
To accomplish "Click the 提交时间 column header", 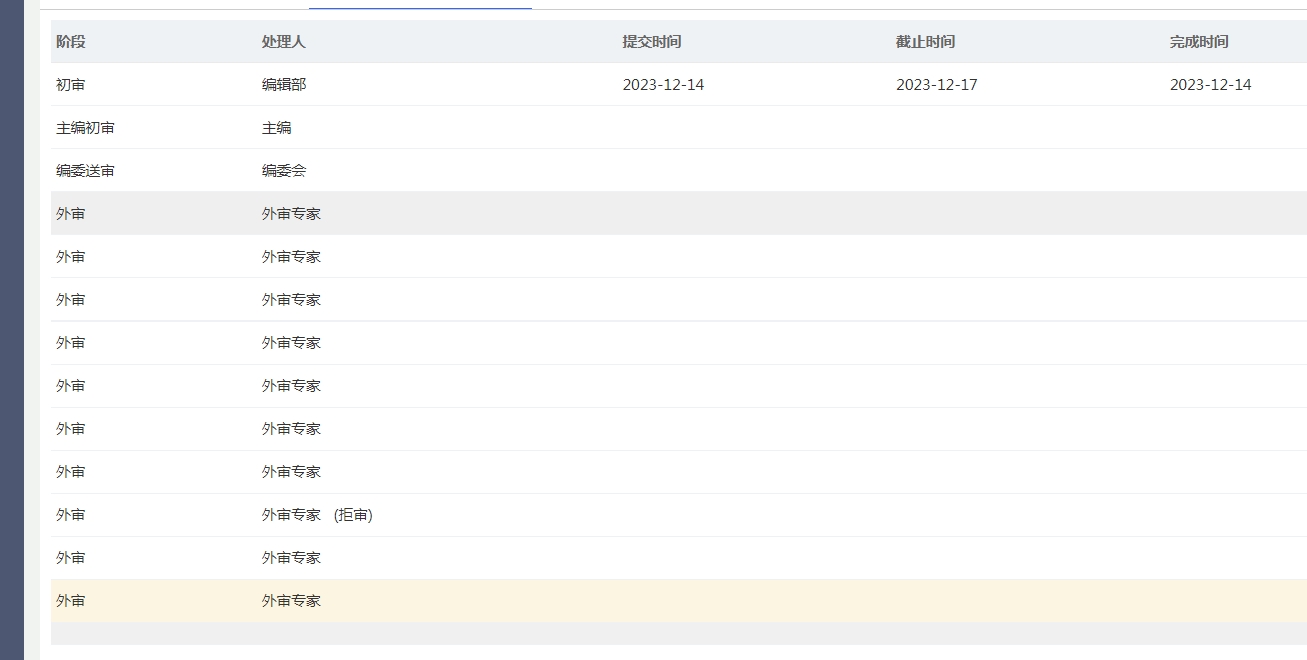I will 652,42.
